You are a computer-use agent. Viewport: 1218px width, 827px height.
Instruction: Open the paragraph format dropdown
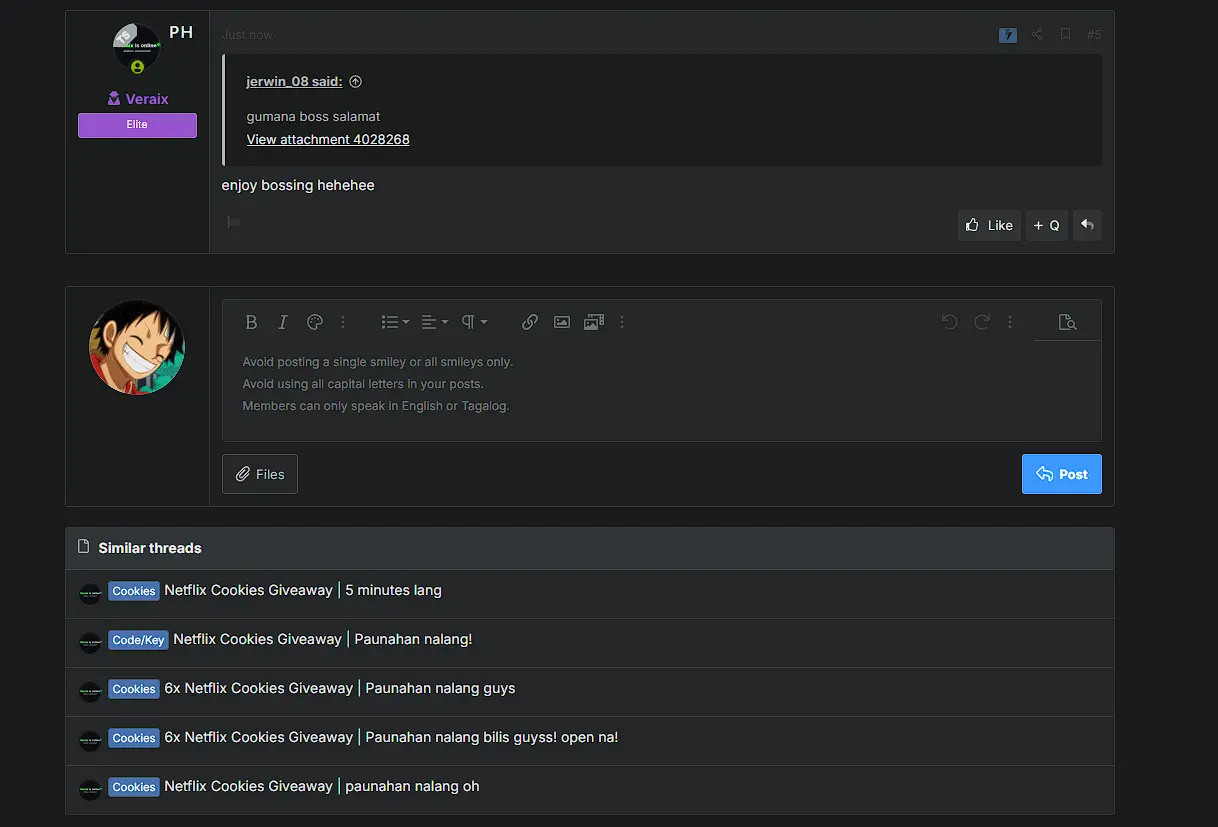click(474, 322)
